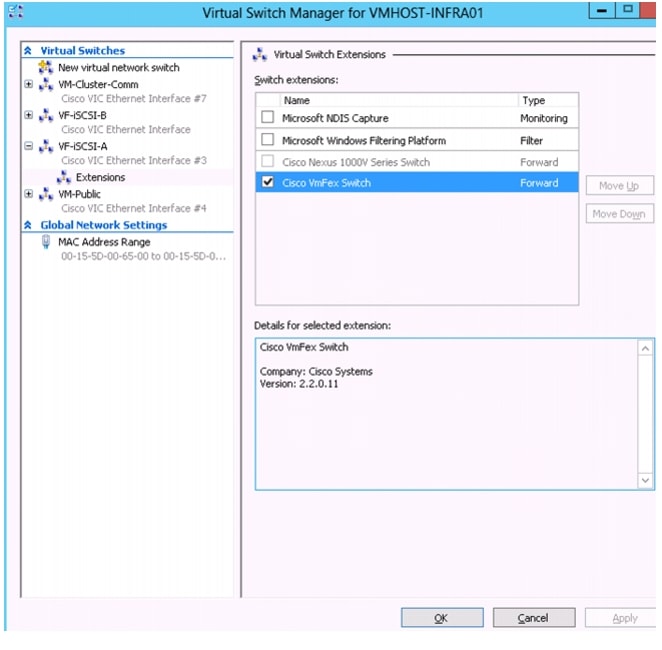Click the New virtual network switch icon
Screen dimensions: 662x650
pyautogui.click(x=46, y=68)
